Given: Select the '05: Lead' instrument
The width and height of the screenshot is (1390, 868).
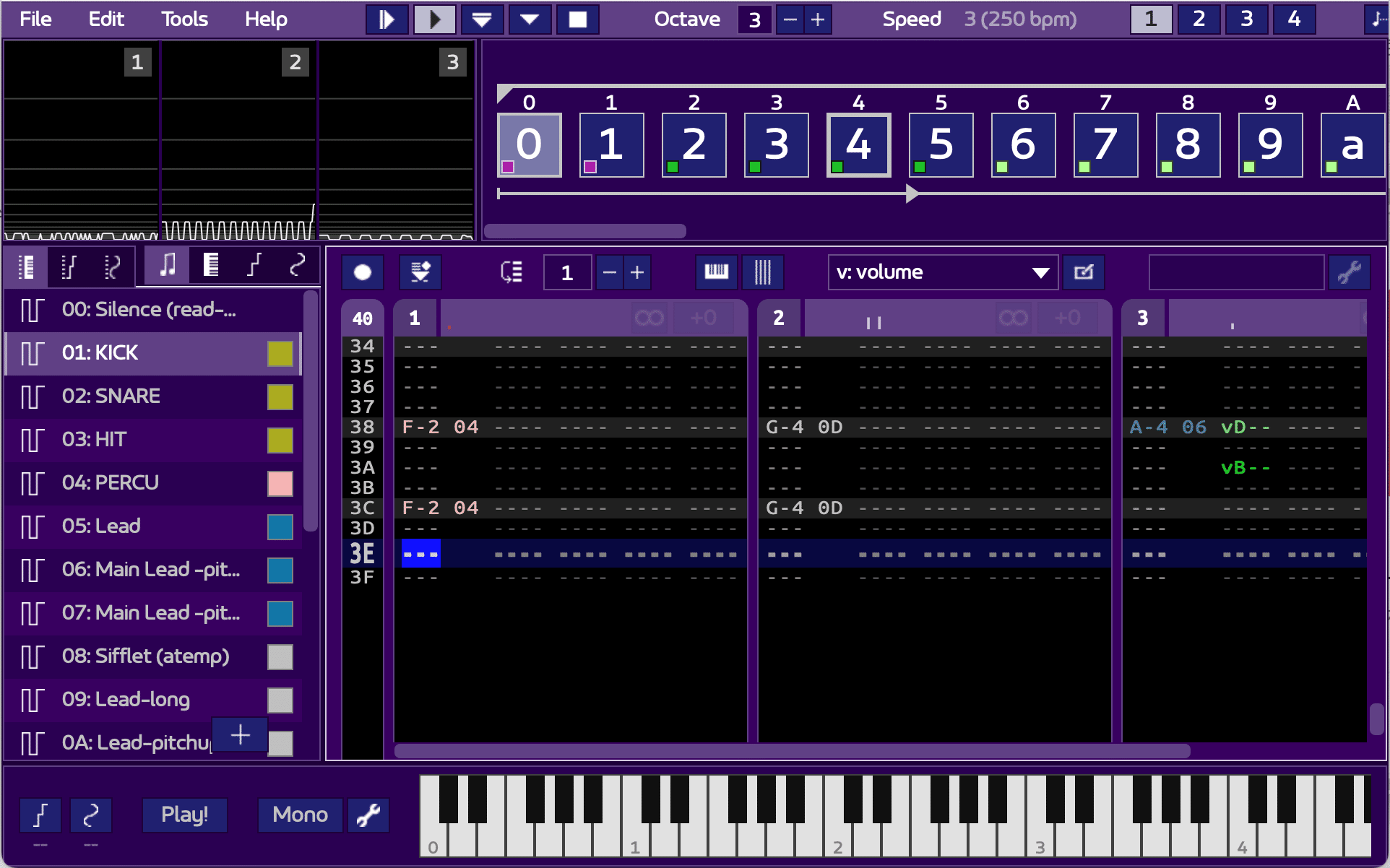Looking at the screenshot, I should [x=153, y=526].
